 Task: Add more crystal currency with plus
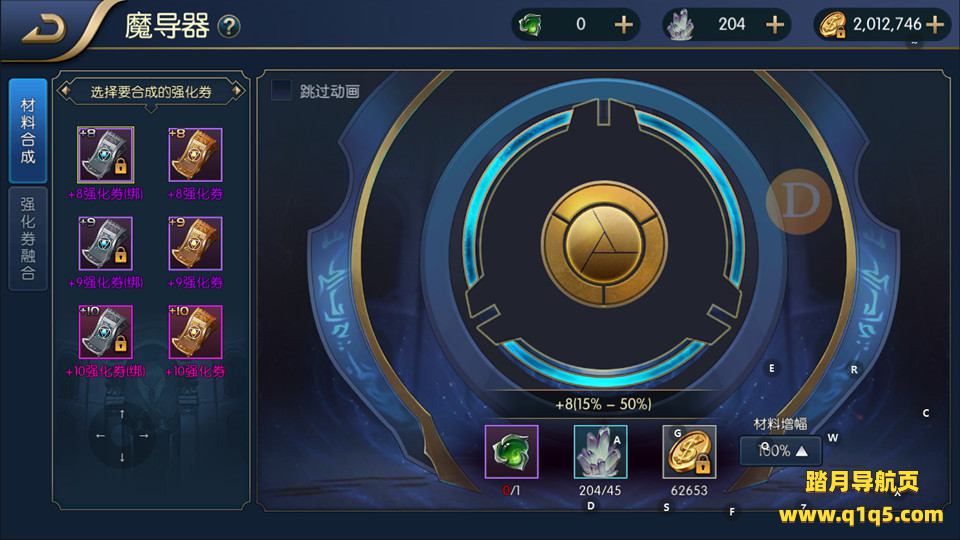click(774, 24)
